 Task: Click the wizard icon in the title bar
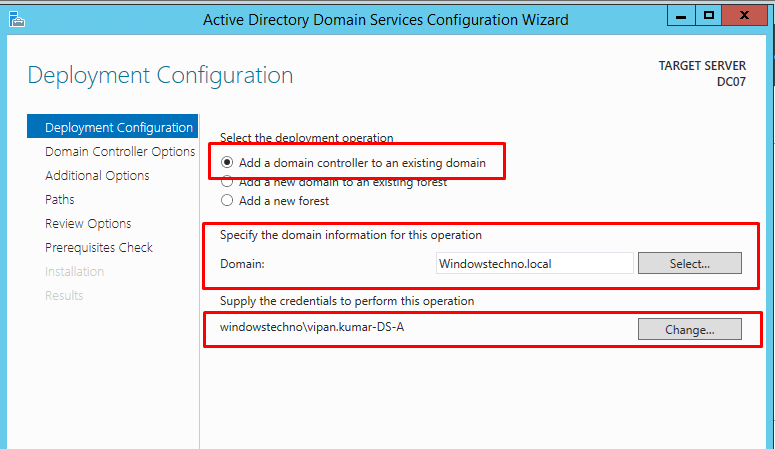coord(16,19)
